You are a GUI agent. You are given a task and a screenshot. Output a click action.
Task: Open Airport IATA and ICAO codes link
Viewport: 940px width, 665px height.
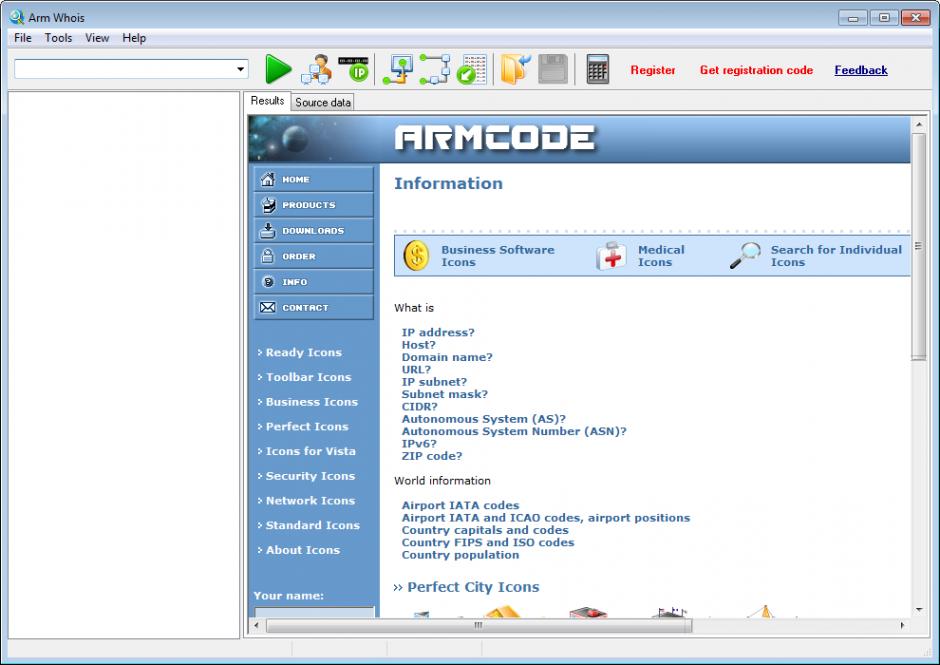(x=546, y=517)
